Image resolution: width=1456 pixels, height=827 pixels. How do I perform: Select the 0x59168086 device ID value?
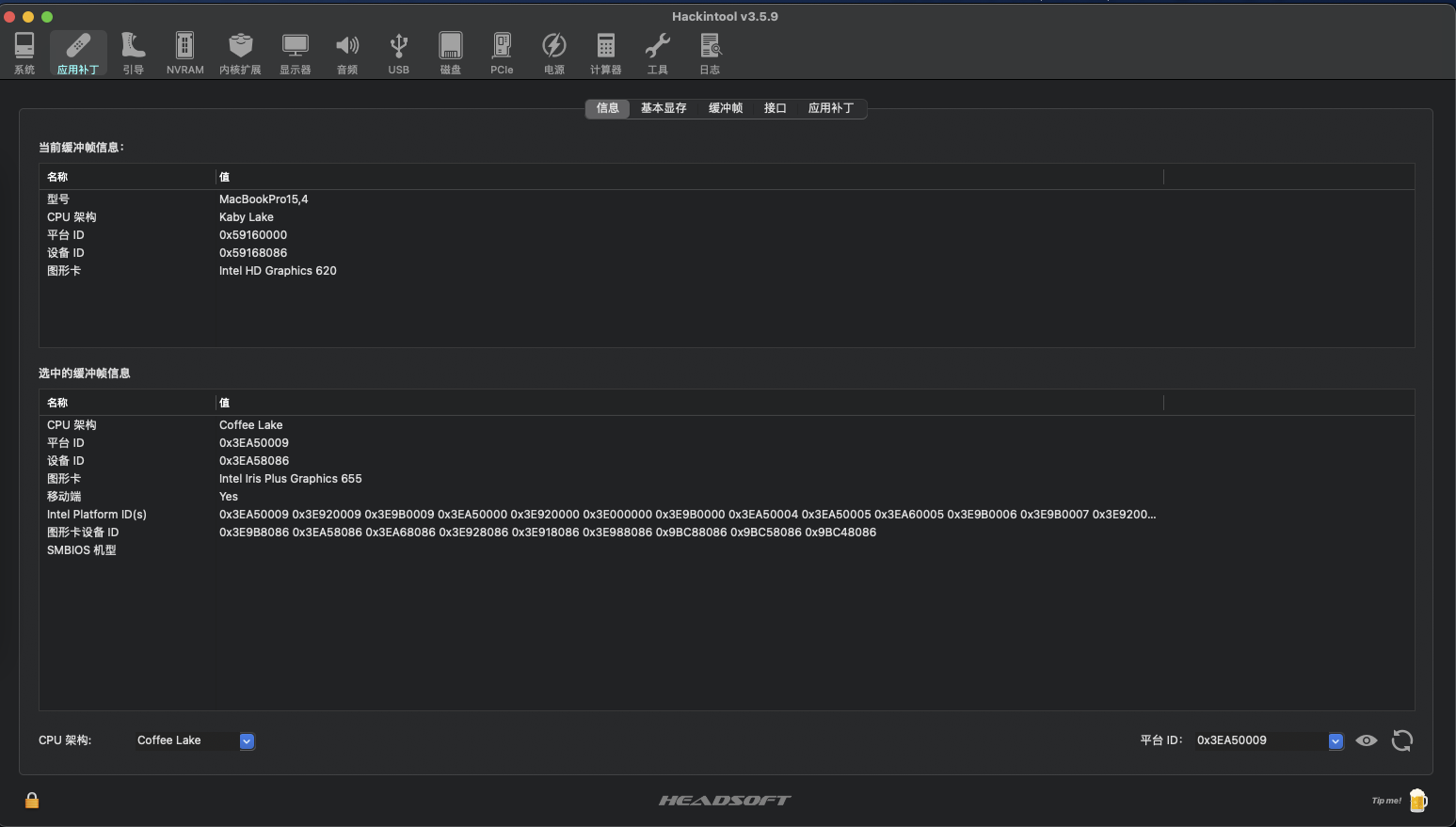click(x=253, y=253)
